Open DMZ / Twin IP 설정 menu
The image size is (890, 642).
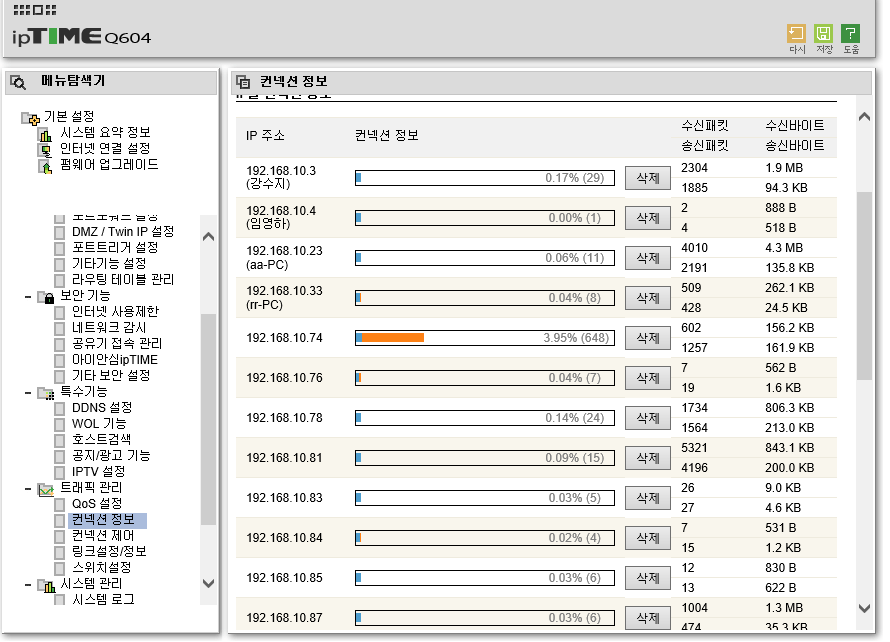(123, 232)
